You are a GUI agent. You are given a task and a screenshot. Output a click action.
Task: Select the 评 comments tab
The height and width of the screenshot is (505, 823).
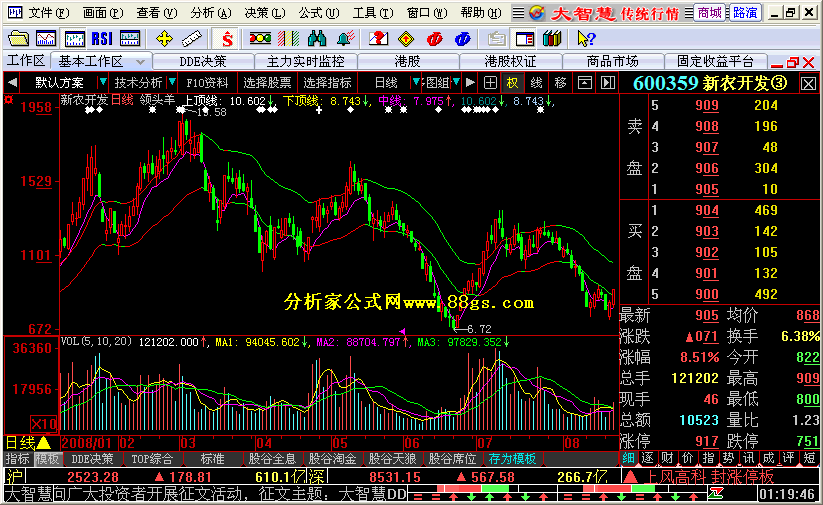coord(789,458)
